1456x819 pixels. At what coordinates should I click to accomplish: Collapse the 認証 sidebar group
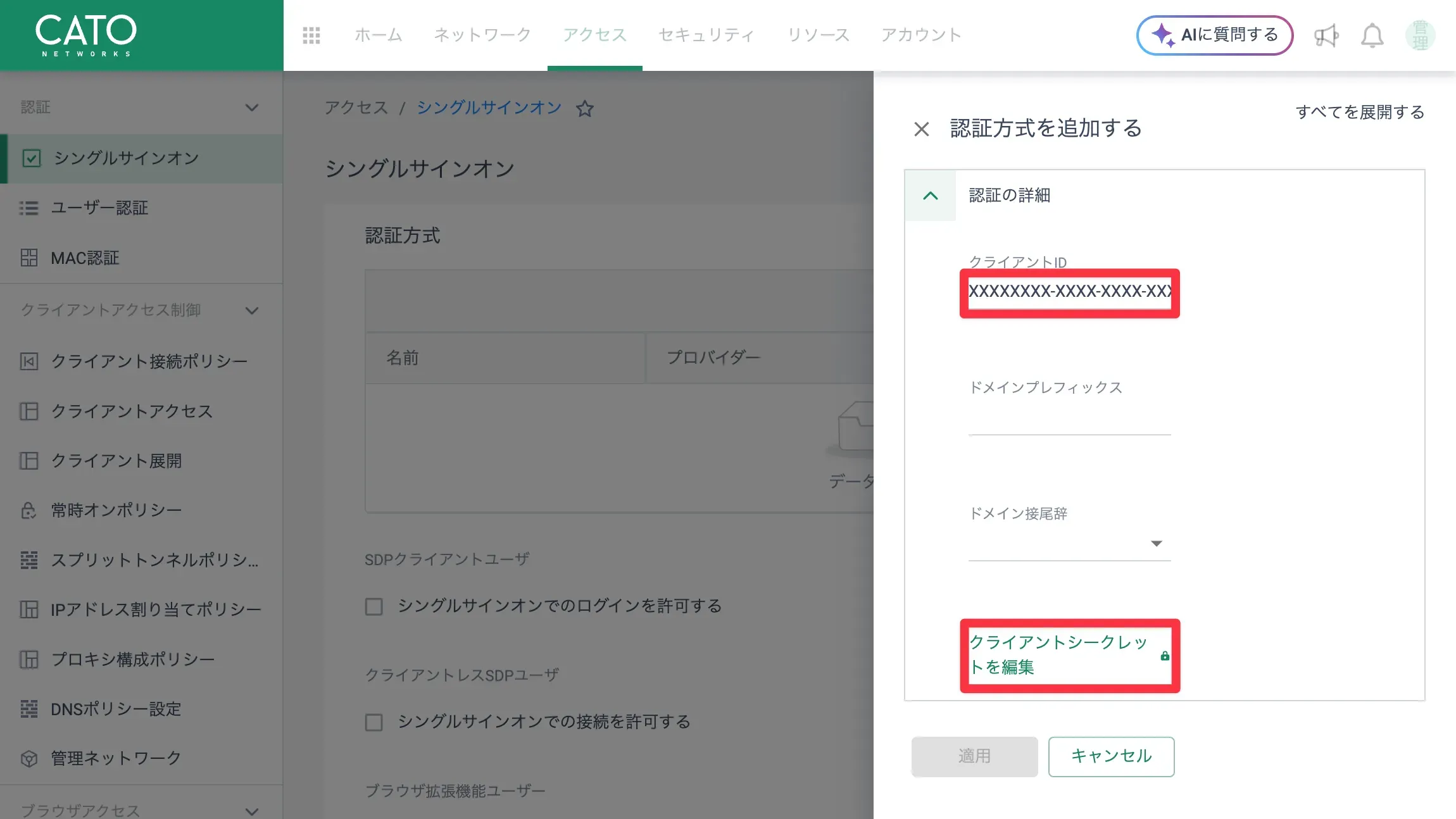pos(252,108)
